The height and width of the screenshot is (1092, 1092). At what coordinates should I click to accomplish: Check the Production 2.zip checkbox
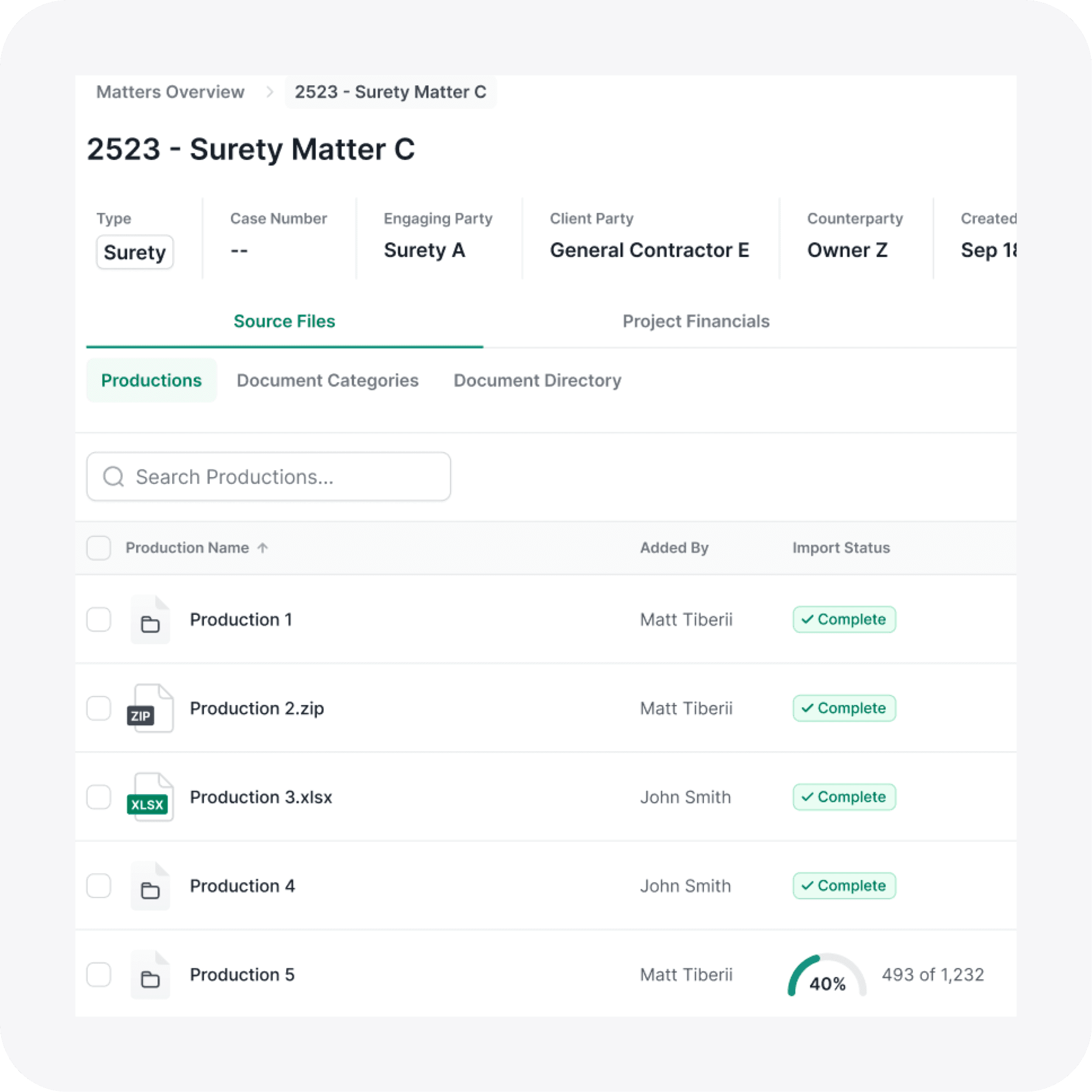(98, 708)
